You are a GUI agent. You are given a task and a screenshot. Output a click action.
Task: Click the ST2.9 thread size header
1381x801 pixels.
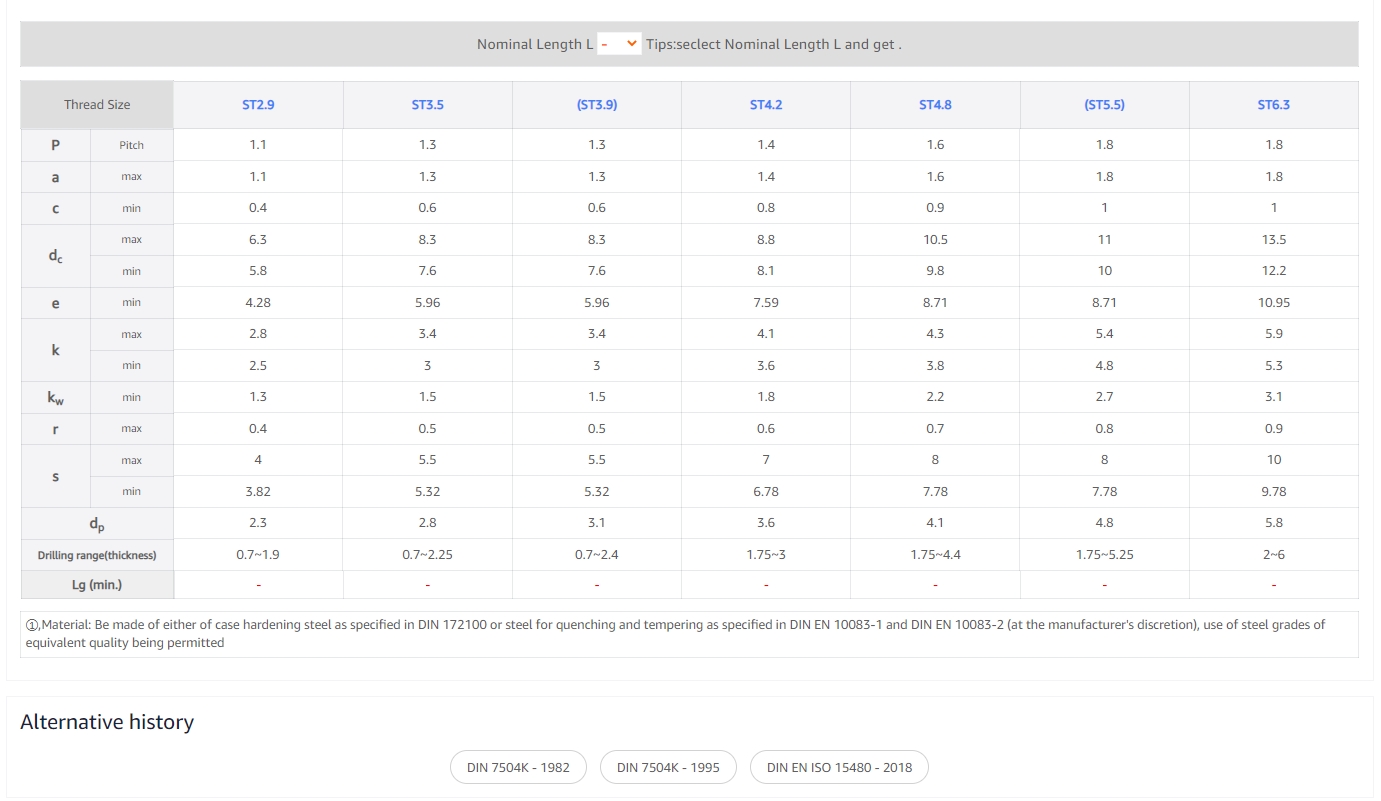pyautogui.click(x=258, y=105)
